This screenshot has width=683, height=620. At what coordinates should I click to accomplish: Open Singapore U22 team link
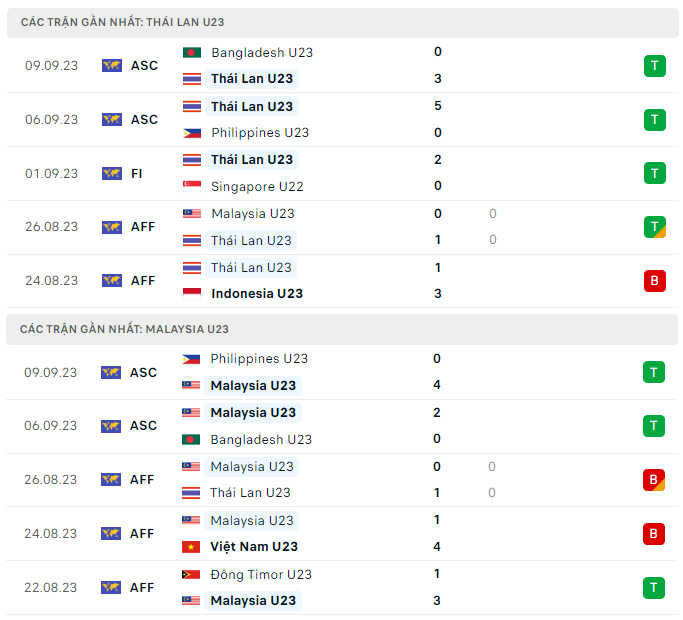coord(257,186)
